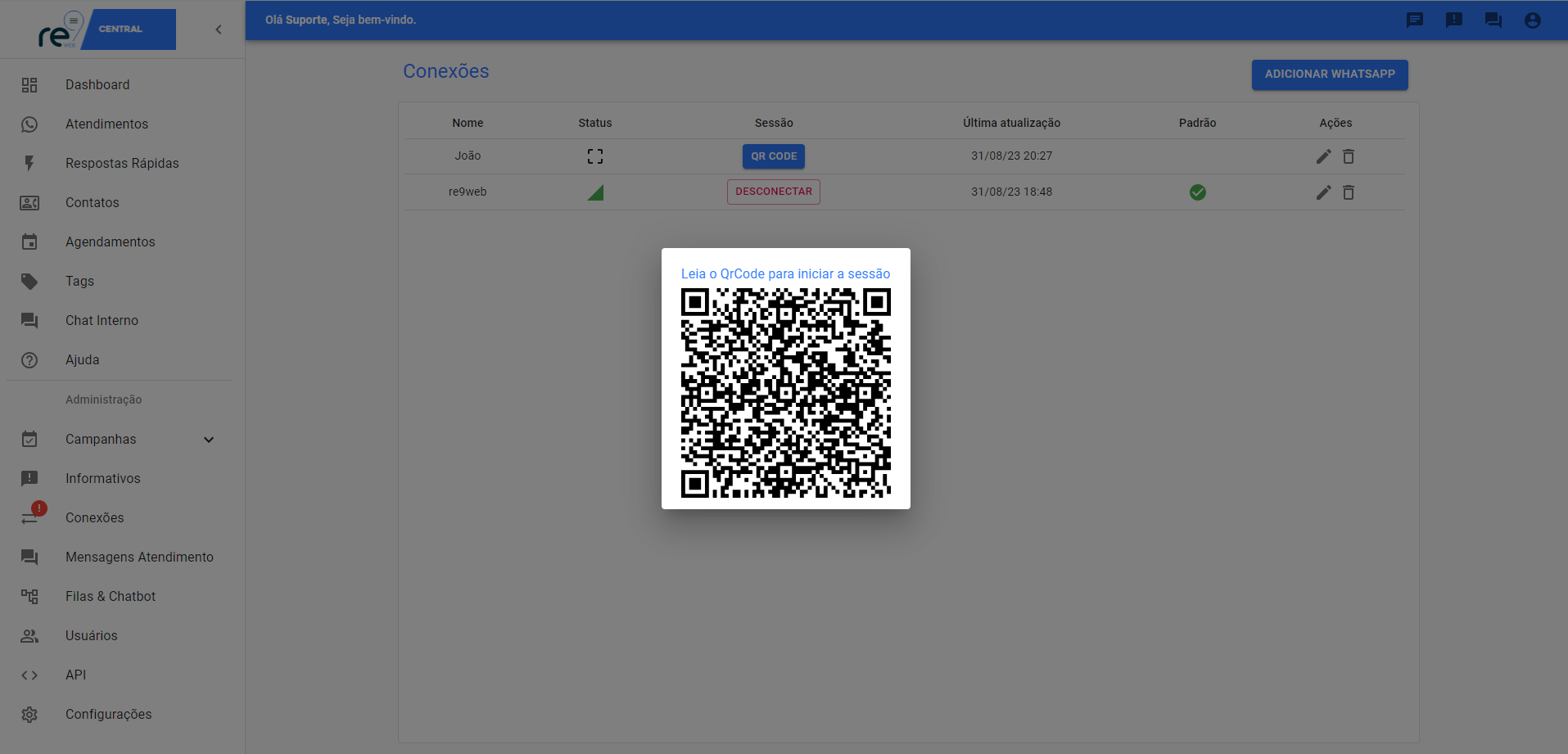Click the Usuários people icon

(x=29, y=636)
